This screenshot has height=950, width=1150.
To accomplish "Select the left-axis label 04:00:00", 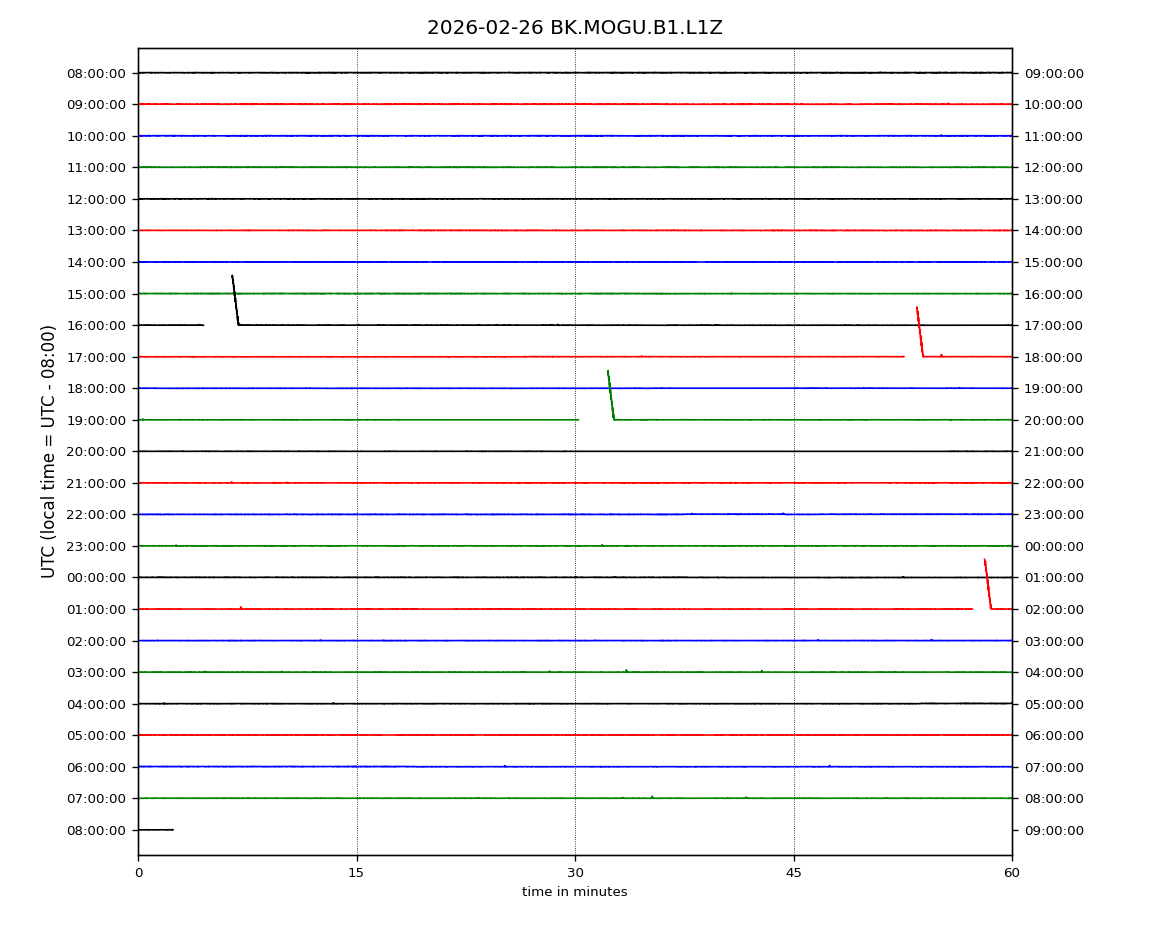I will pyautogui.click(x=97, y=704).
